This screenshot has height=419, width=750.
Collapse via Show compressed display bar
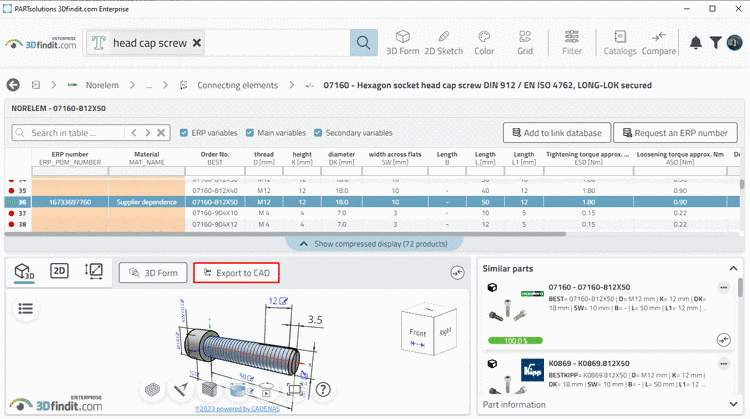[375, 244]
